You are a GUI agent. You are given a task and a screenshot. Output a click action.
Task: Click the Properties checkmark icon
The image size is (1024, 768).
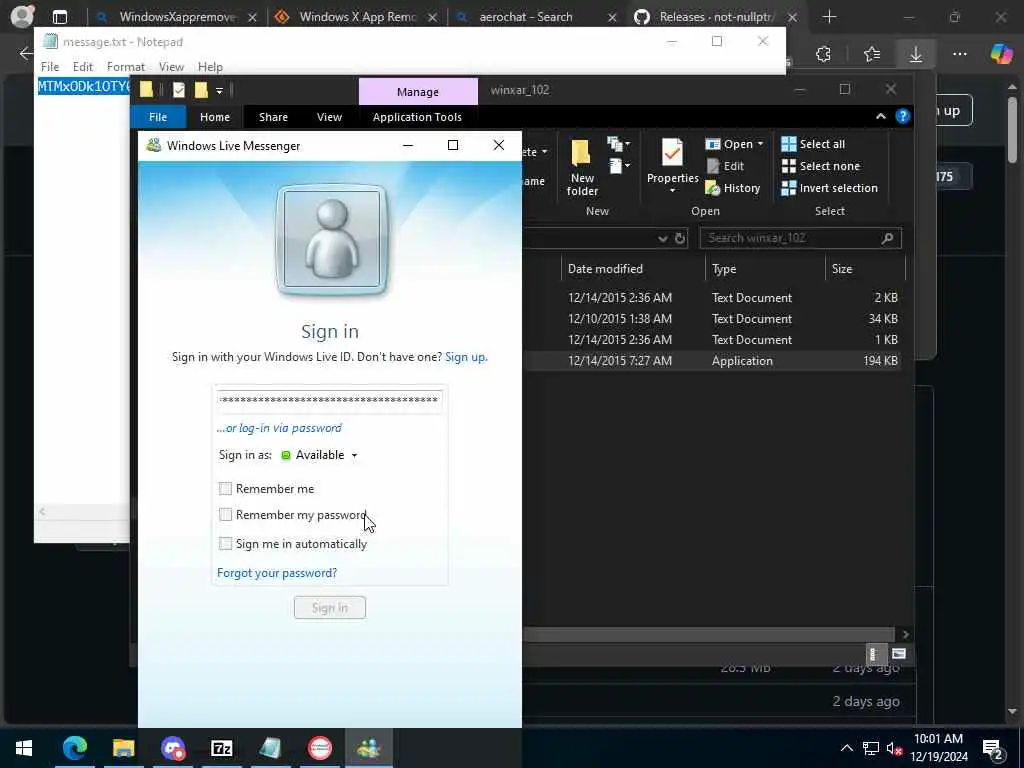672,154
